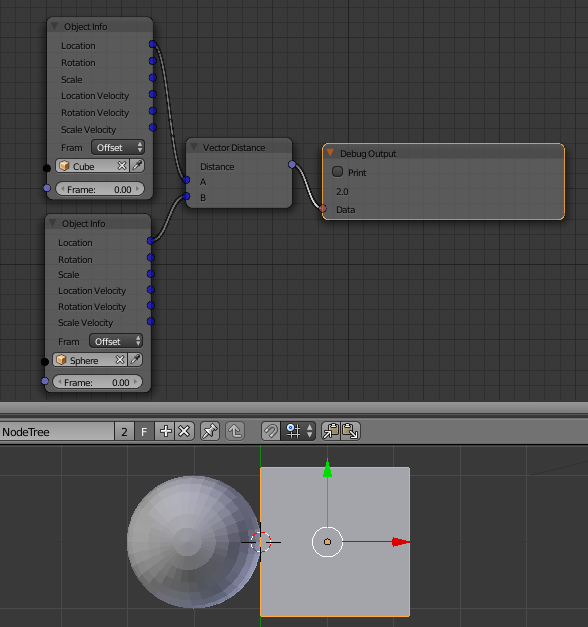Increase Frame value on the Sphere node
This screenshot has height=627, width=588.
coord(136,382)
